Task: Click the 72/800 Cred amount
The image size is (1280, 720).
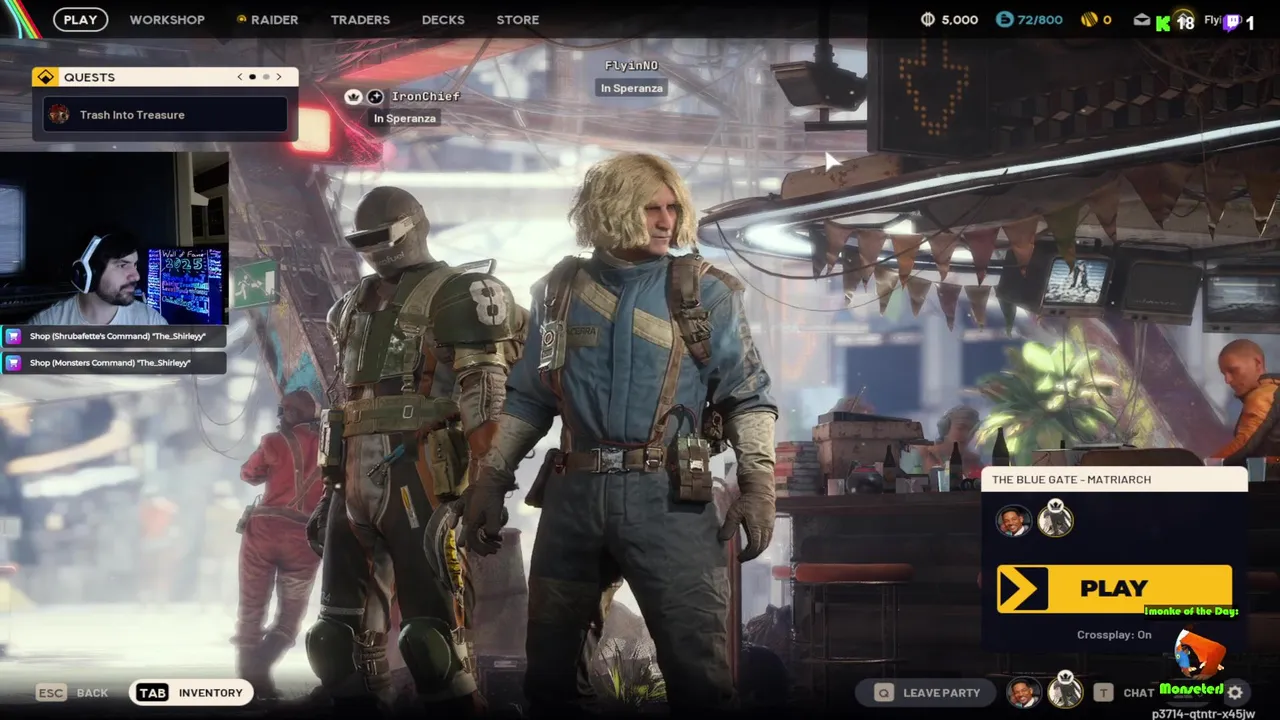Action: (x=1040, y=19)
